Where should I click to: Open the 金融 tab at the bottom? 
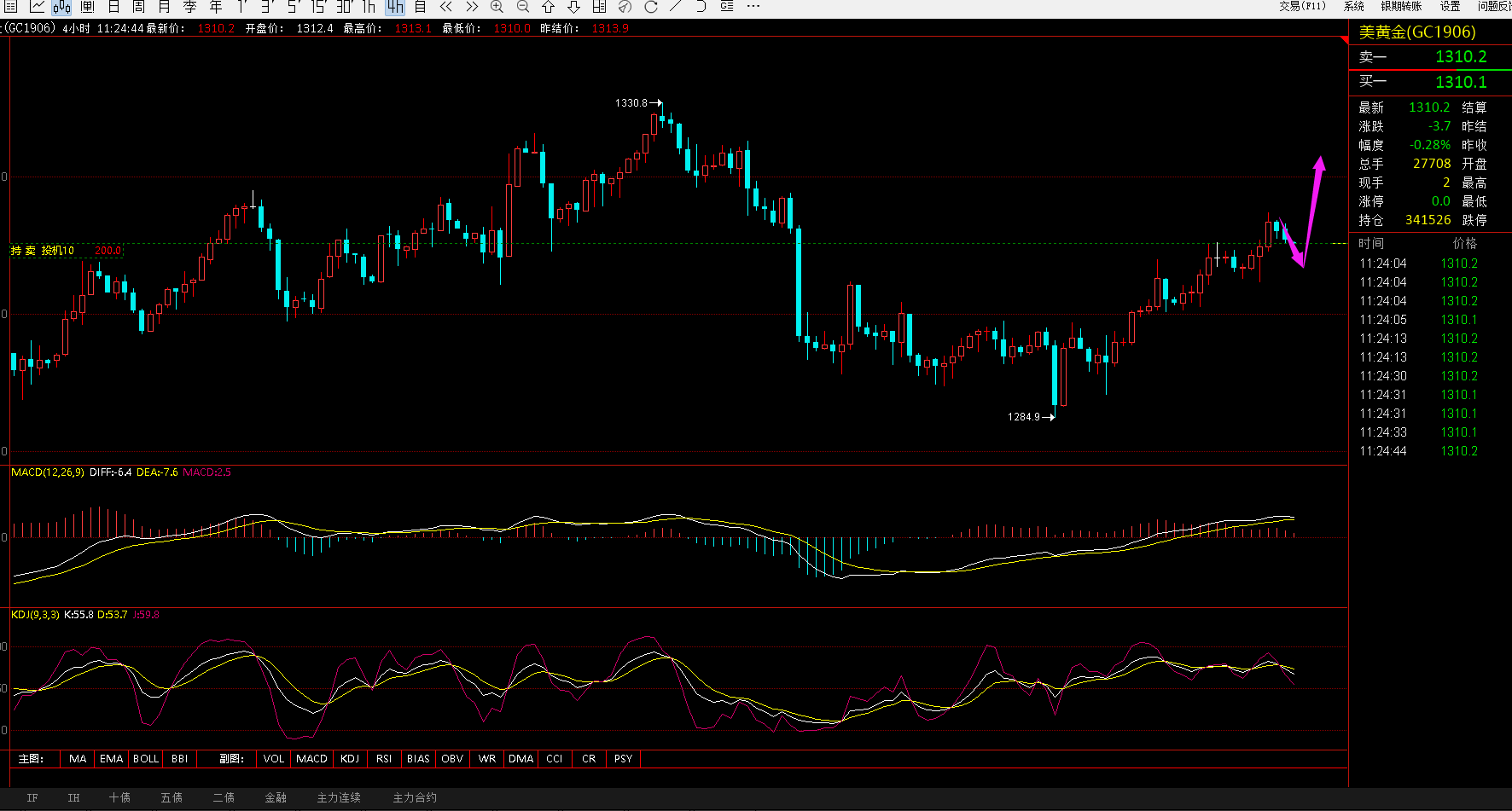coord(276,797)
